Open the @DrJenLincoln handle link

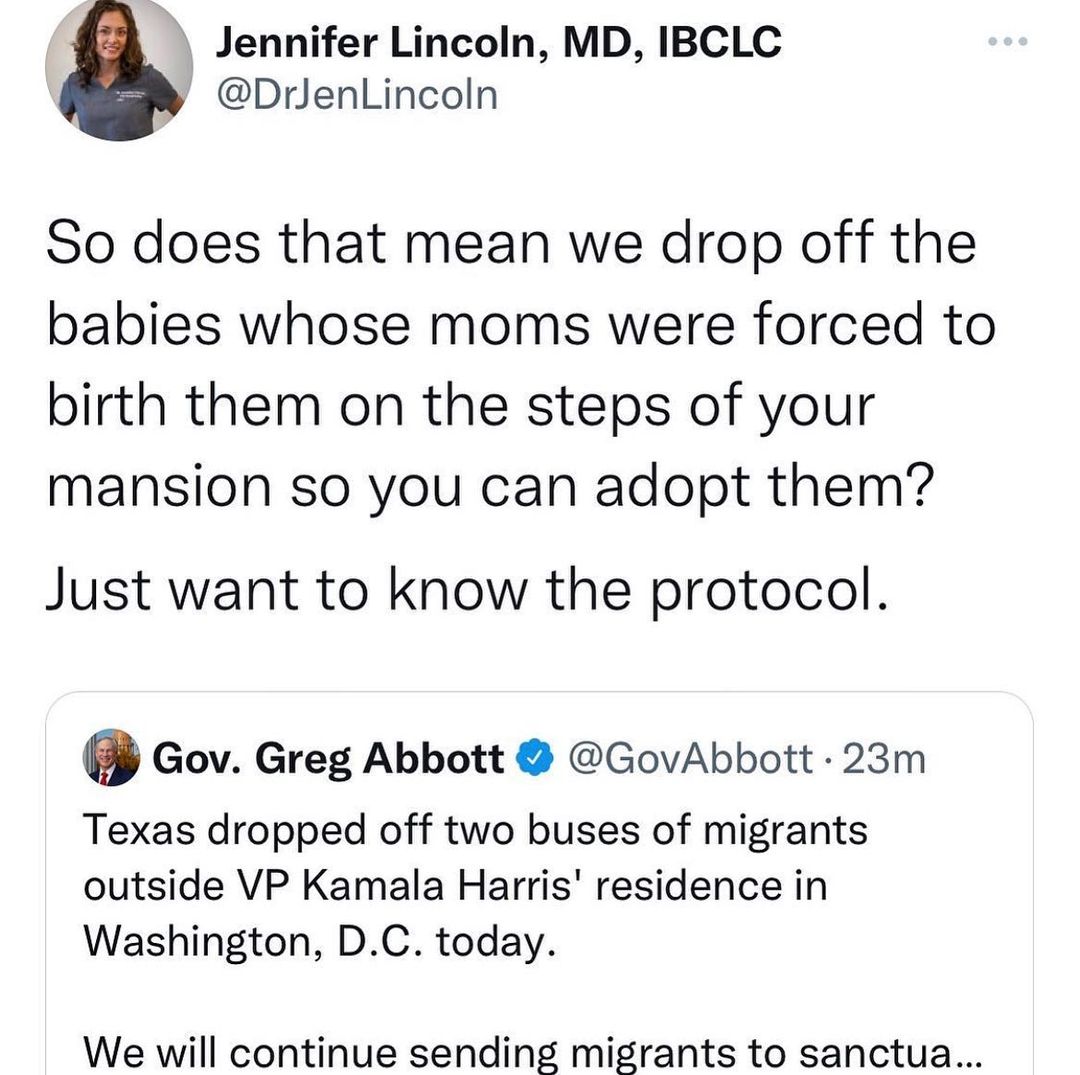click(357, 95)
